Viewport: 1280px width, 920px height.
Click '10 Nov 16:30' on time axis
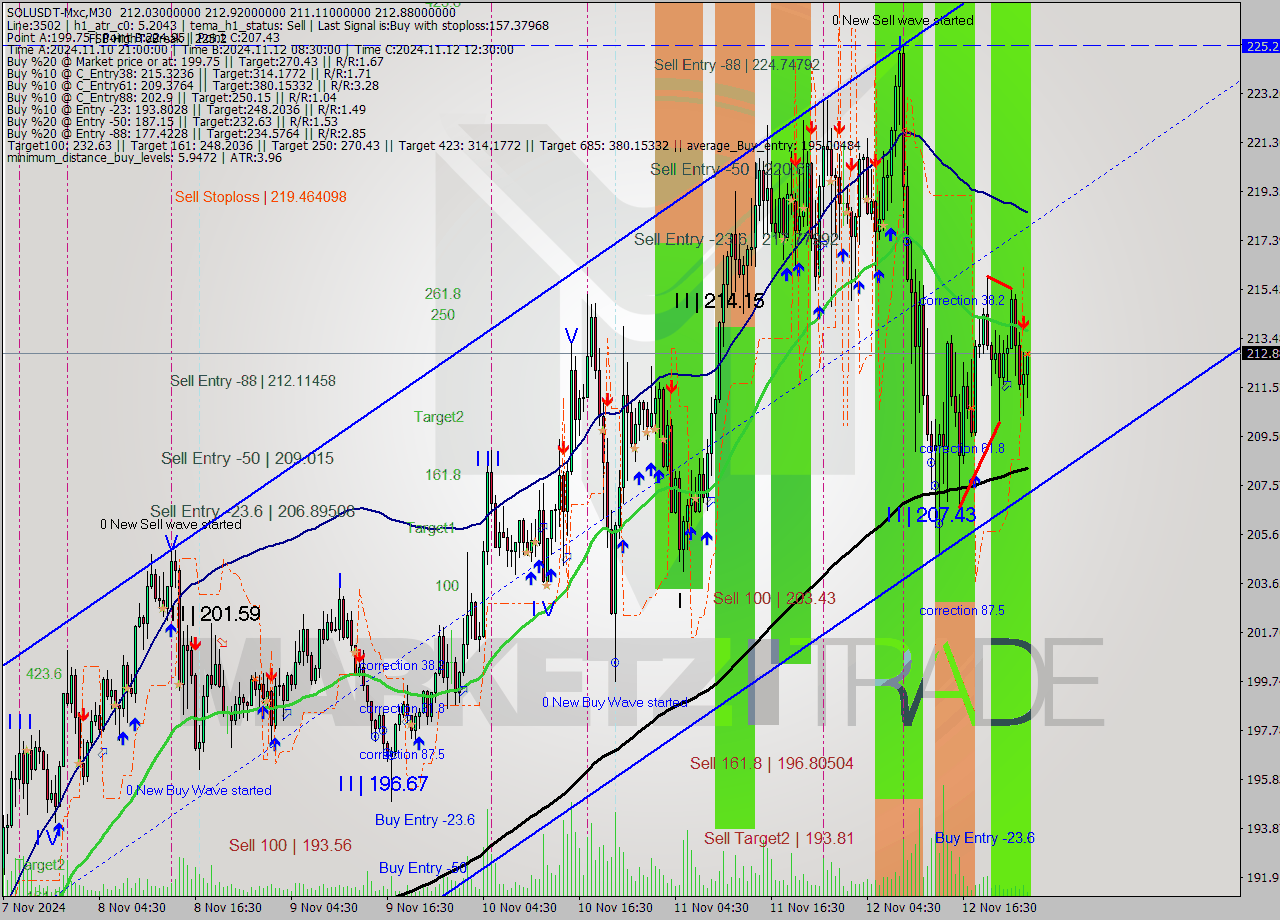click(x=615, y=908)
